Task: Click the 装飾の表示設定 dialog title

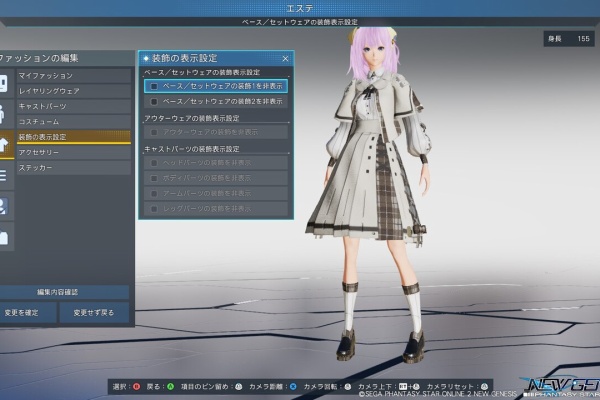Action: [x=184, y=58]
